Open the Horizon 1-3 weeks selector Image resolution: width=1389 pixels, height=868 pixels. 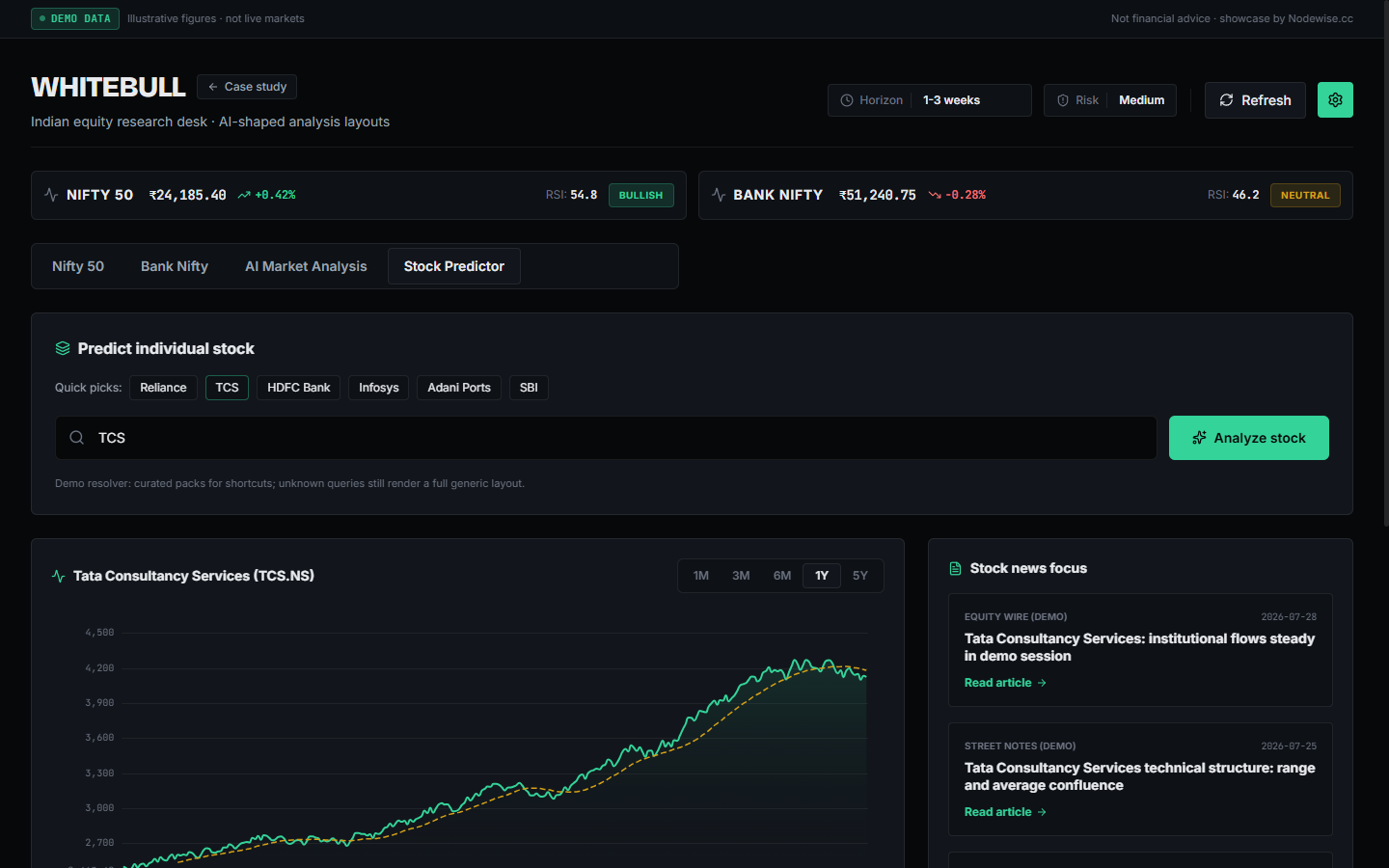click(x=929, y=100)
